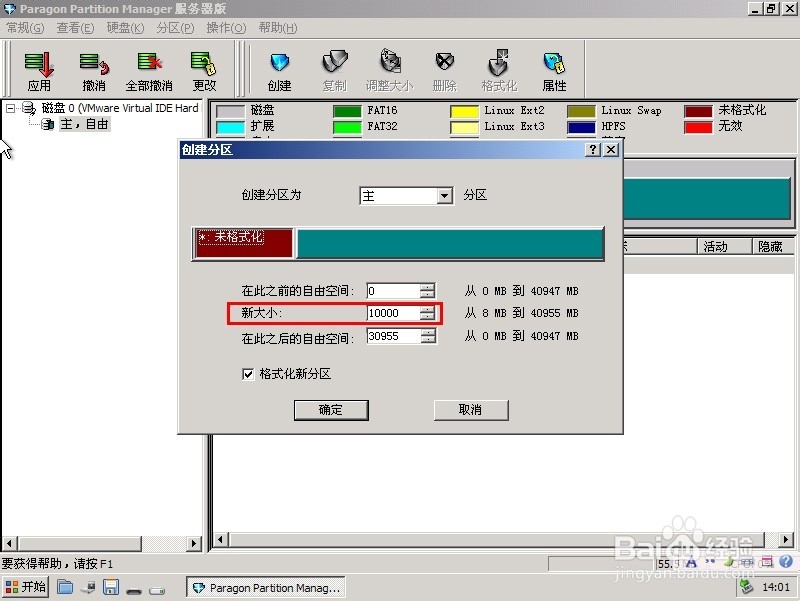The image size is (800, 601).
Task: Open the 查看(E) menu
Action: [76, 28]
